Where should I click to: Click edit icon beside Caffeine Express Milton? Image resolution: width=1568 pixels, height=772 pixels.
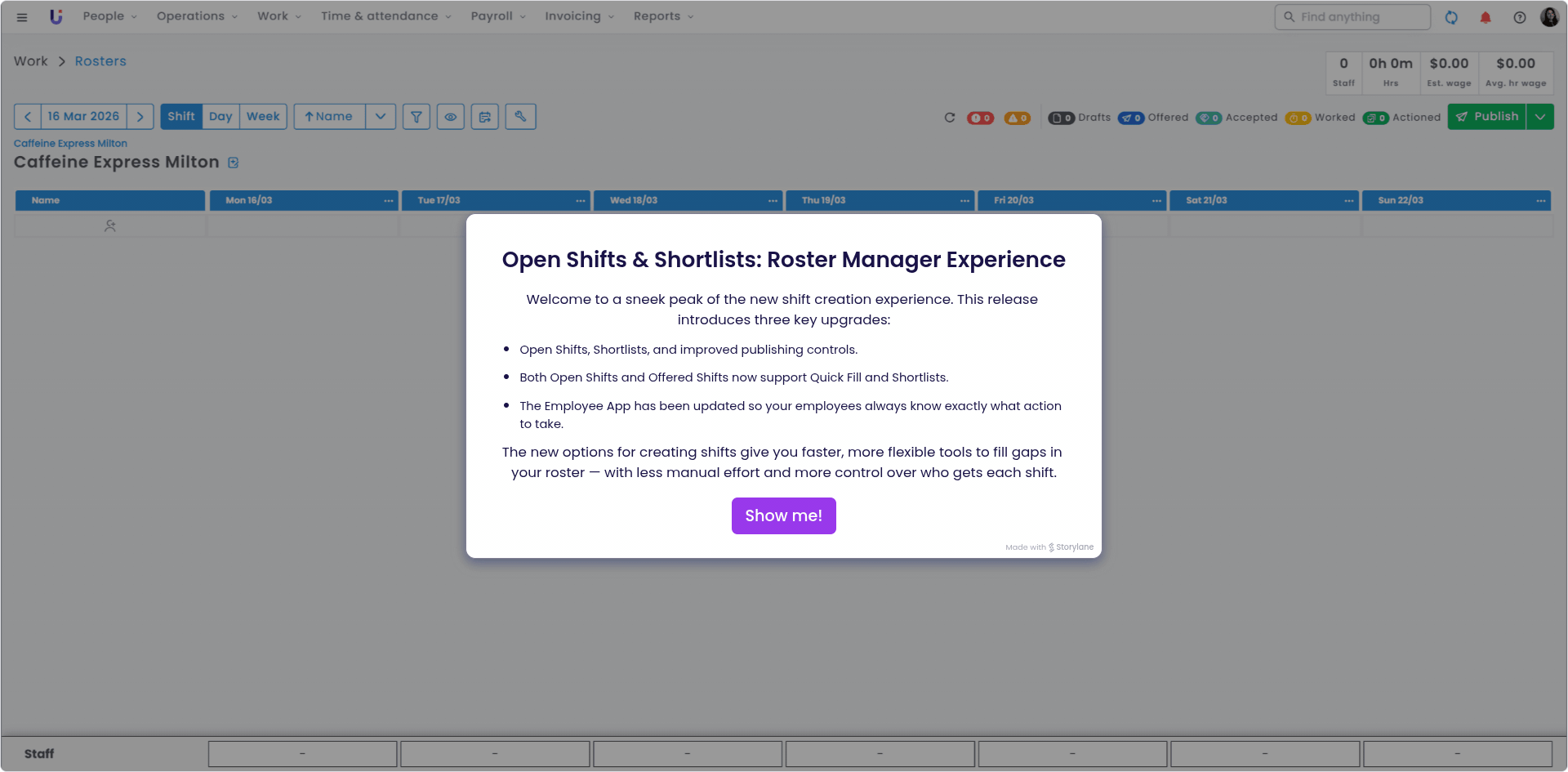point(234,163)
